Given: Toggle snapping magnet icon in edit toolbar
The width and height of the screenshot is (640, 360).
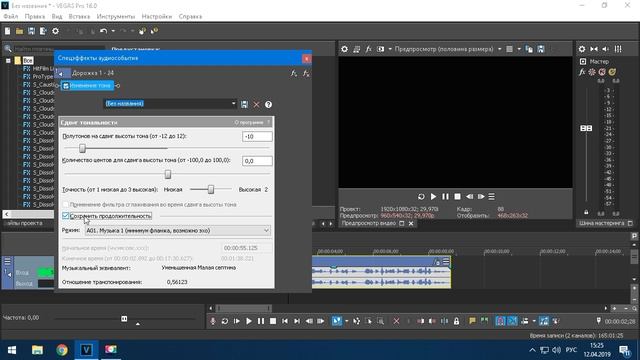Looking at the screenshot, I should click(x=500, y=321).
